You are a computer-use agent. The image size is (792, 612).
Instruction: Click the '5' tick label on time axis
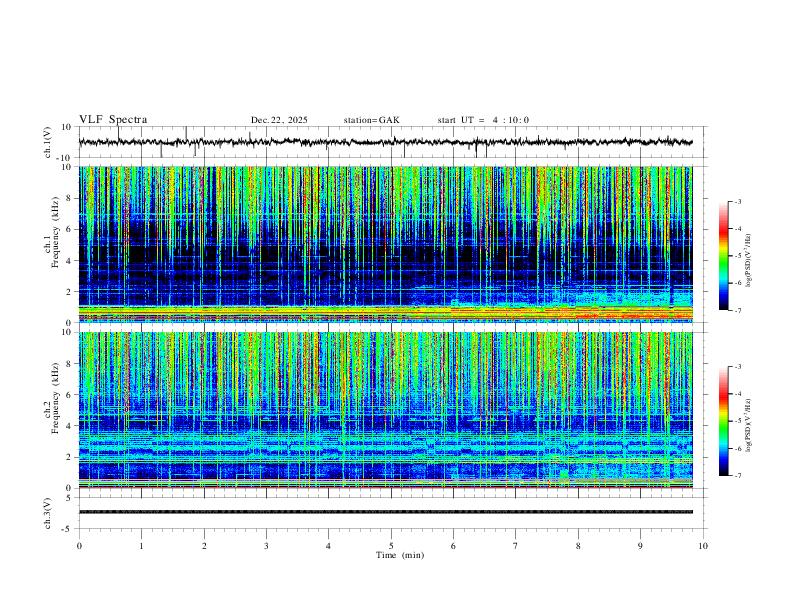click(391, 546)
